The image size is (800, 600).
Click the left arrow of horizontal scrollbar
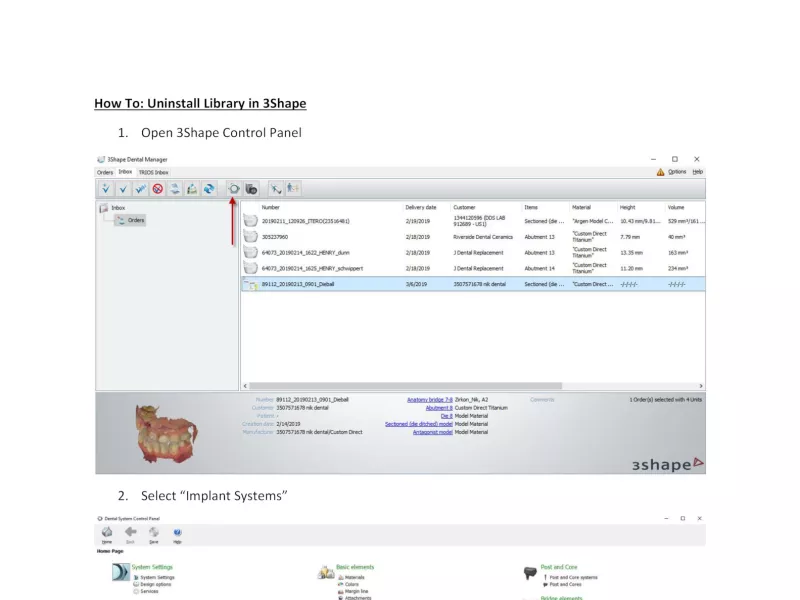click(245, 386)
